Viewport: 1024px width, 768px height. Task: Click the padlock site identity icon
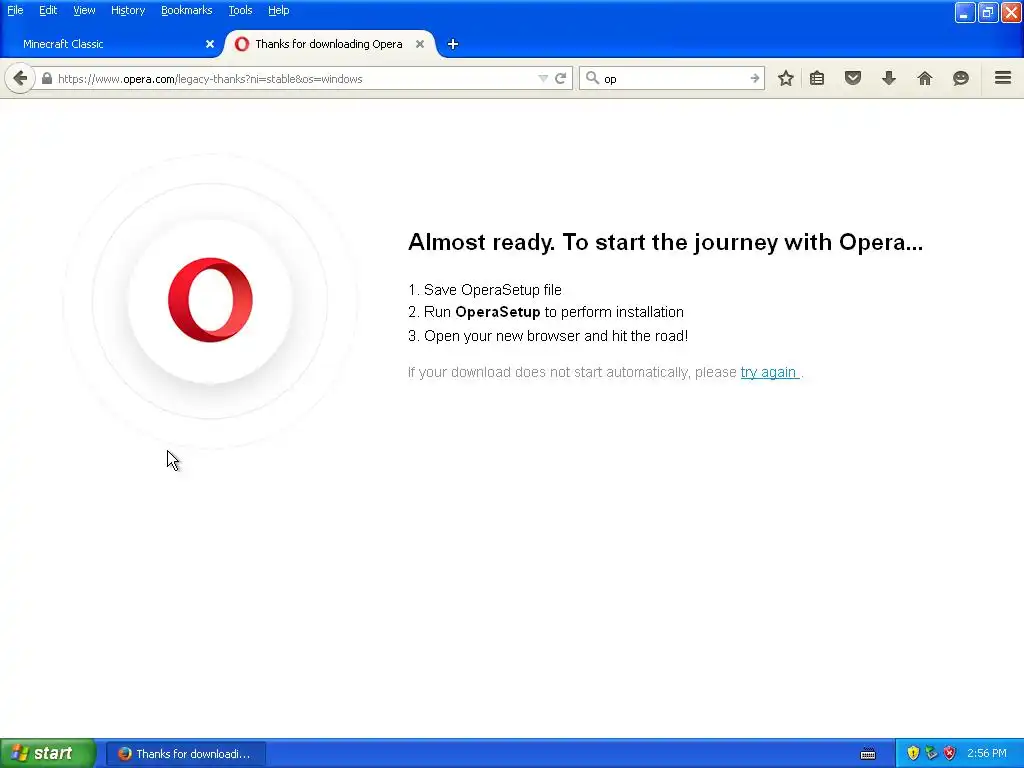(46, 78)
